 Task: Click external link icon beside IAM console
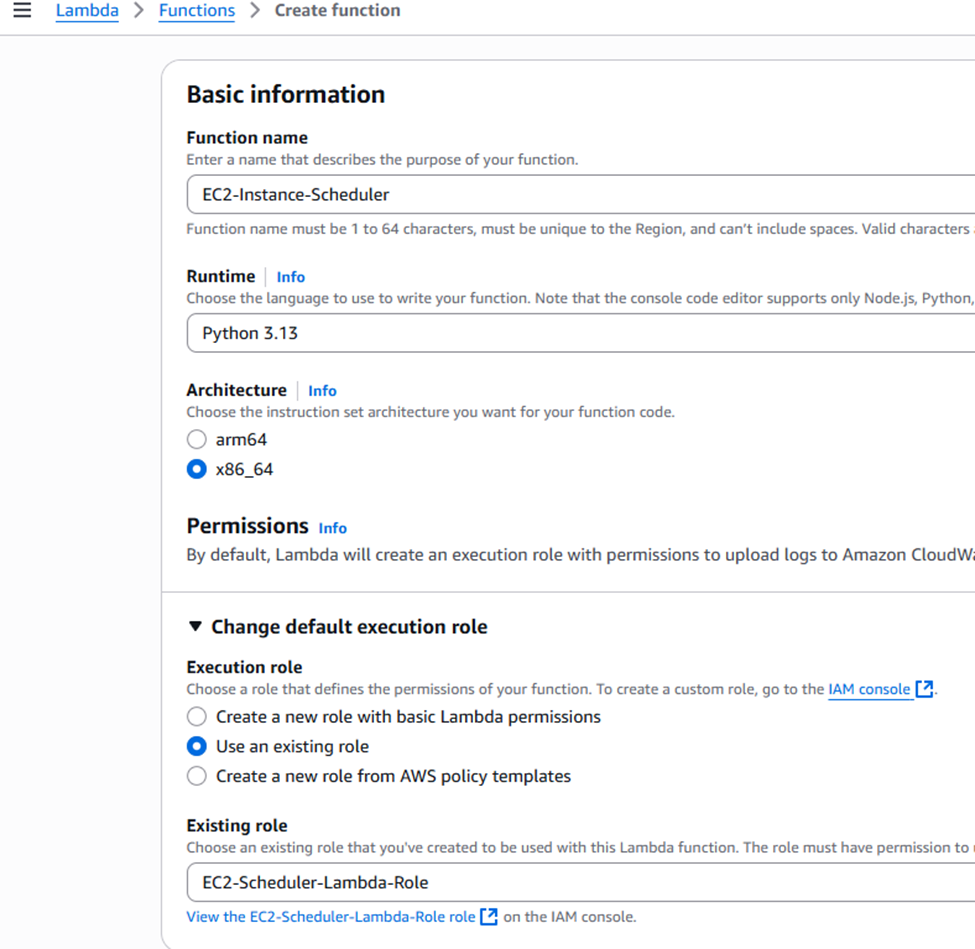pos(924,689)
